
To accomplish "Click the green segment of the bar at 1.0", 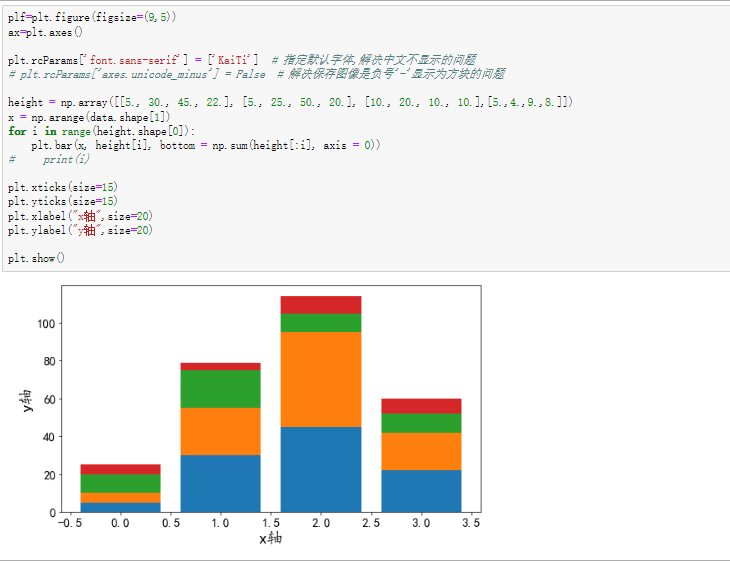I will 220,389.
